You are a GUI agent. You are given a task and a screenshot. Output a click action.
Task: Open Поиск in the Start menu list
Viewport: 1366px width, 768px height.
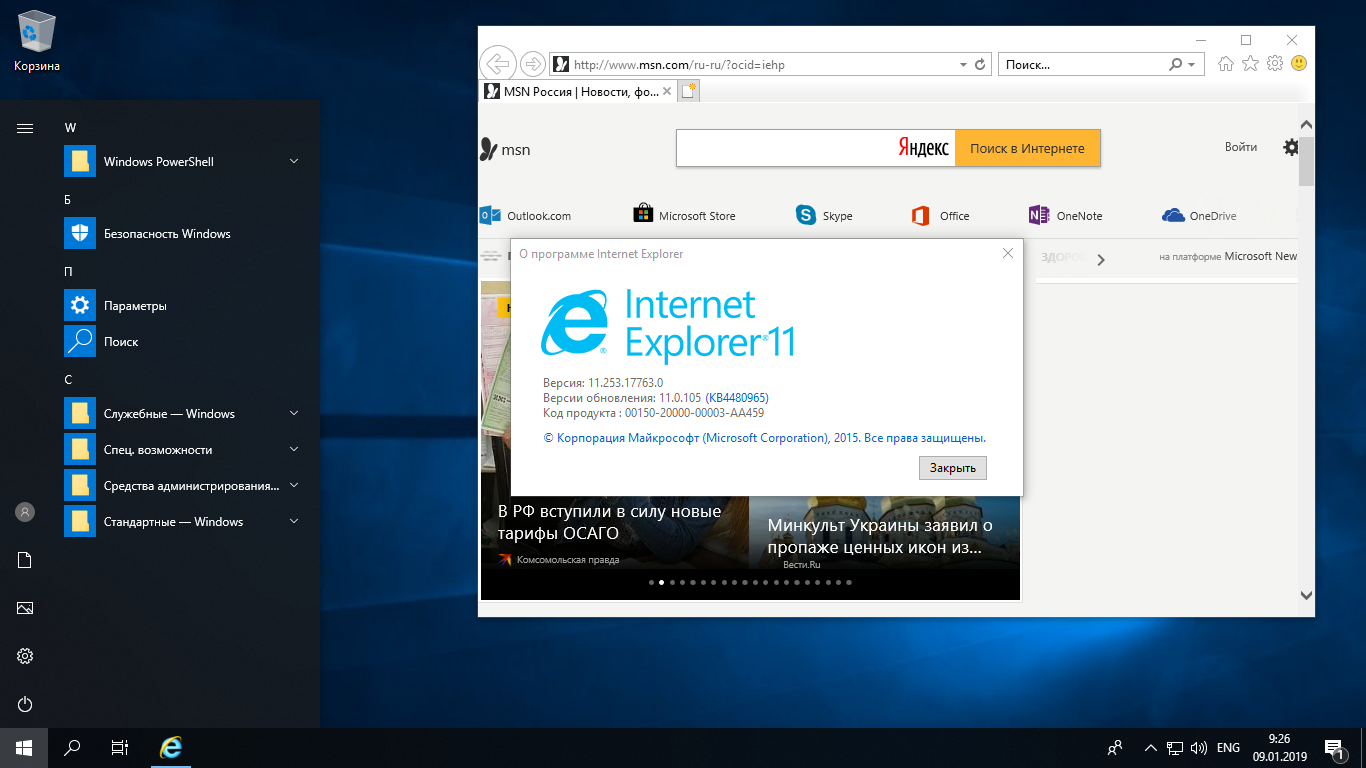click(183, 342)
